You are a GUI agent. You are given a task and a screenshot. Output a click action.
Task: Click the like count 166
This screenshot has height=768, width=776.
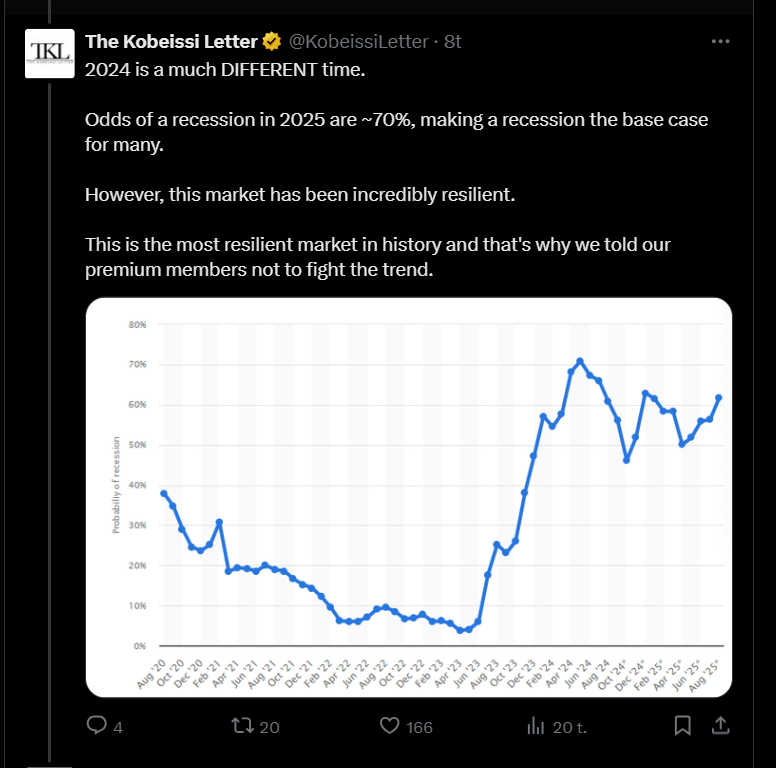[420, 727]
